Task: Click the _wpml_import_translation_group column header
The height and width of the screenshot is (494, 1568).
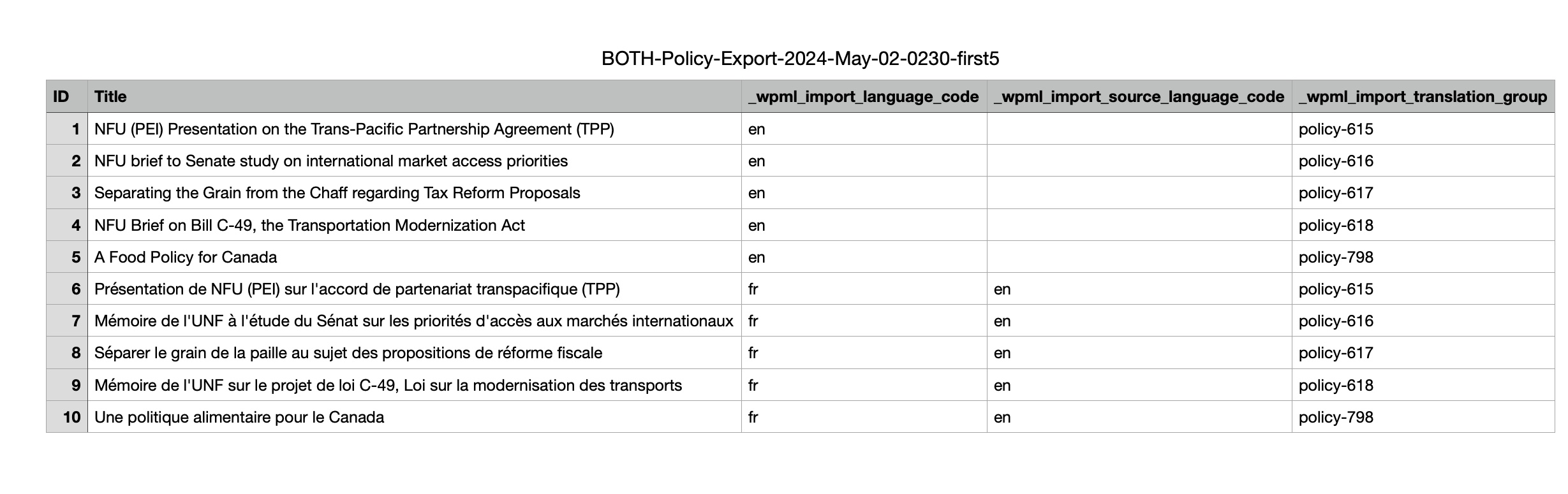Action: coord(1423,96)
